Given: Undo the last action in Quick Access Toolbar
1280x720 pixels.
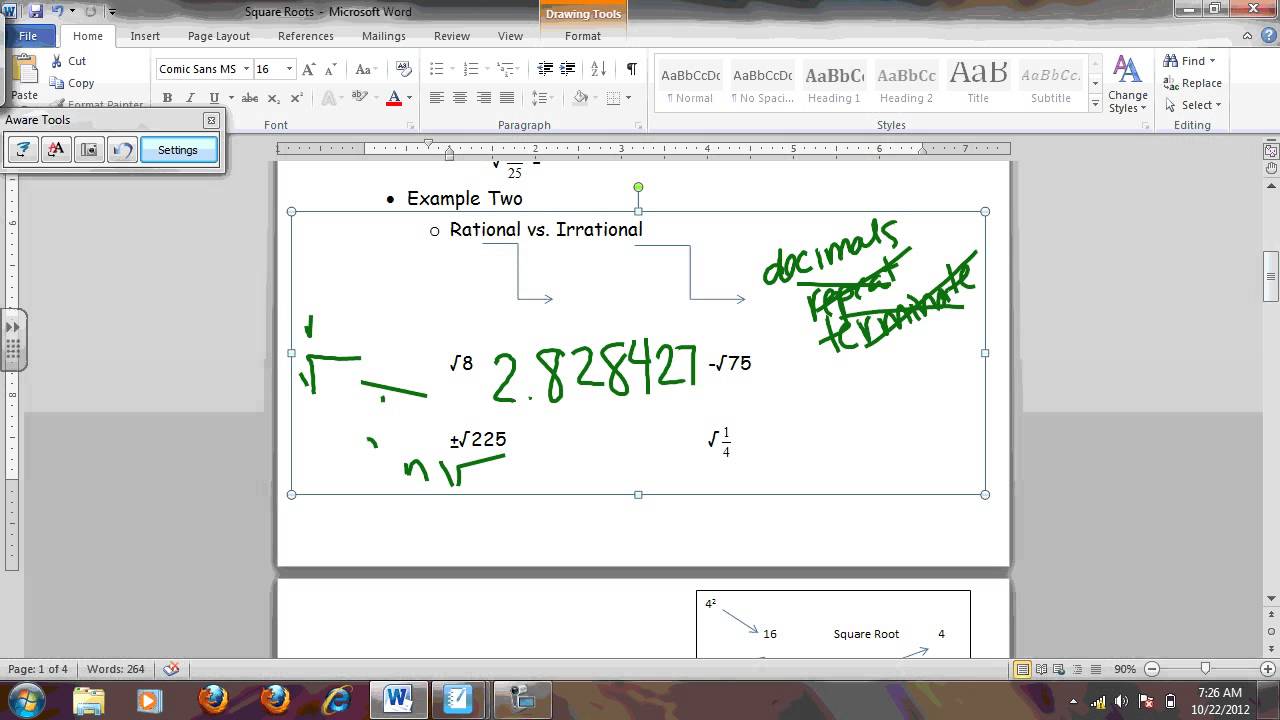Looking at the screenshot, I should 58,11.
